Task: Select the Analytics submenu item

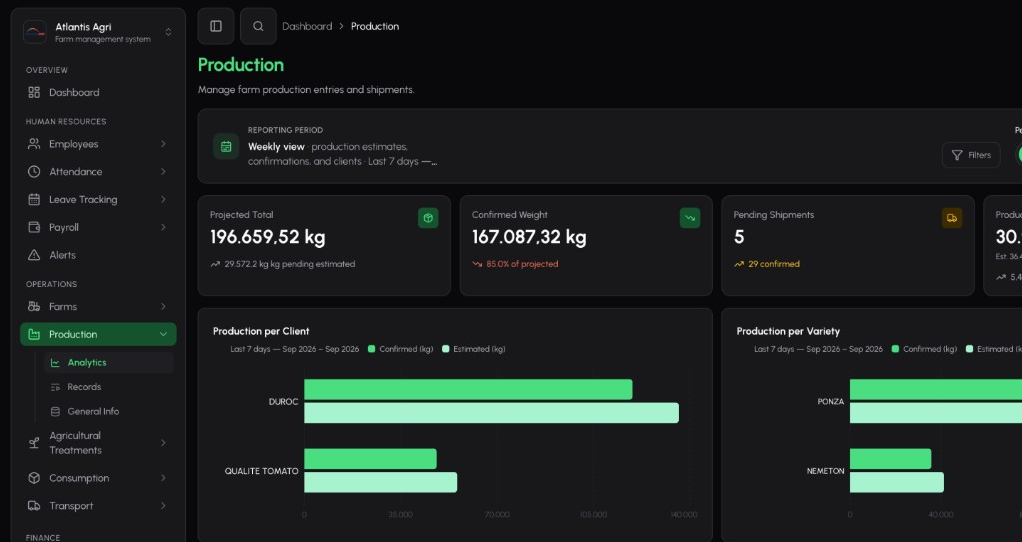Action: pos(109,363)
